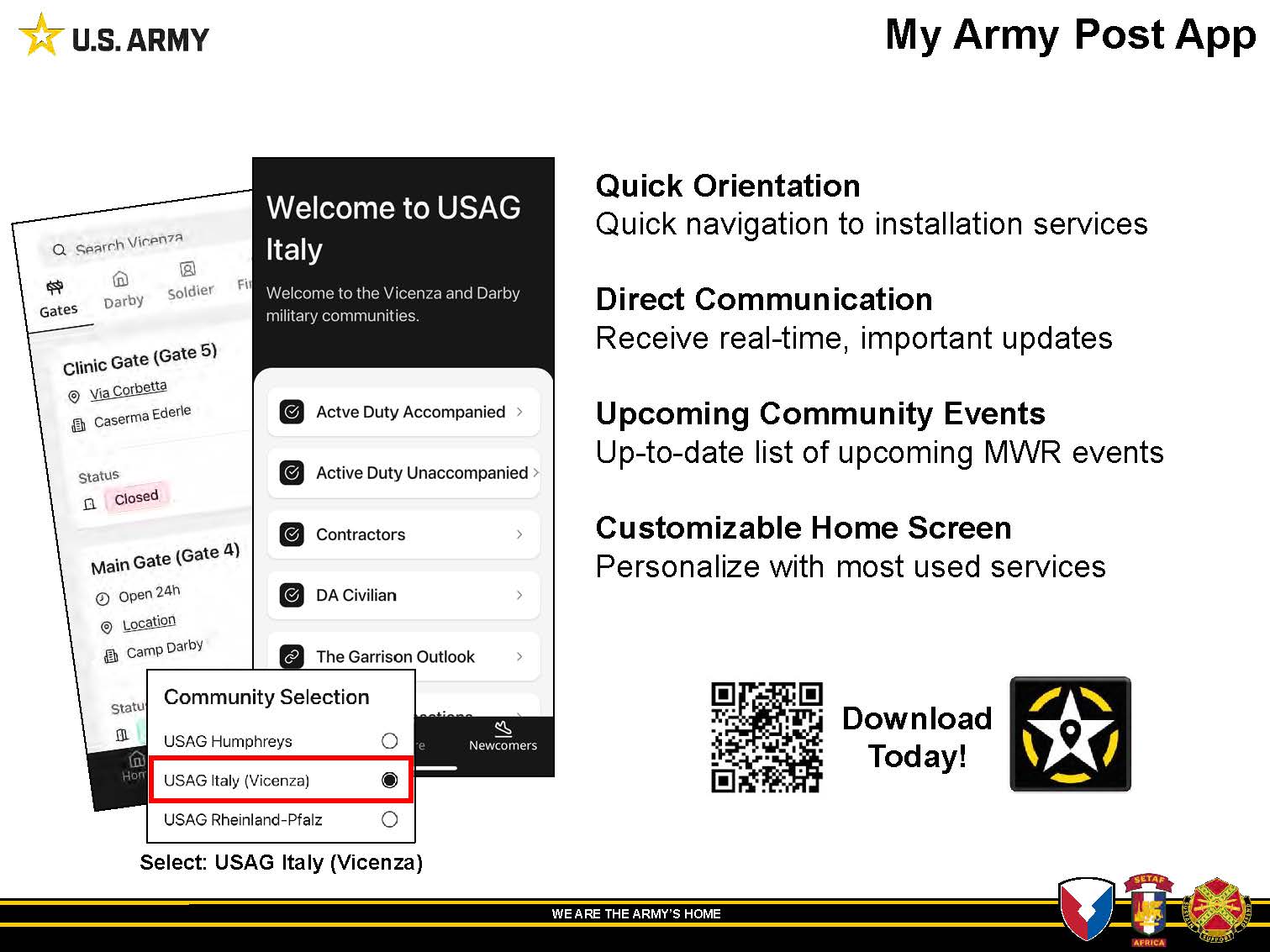Click the checkmark icon beside DA Civilian
This screenshot has width=1270, height=952.
[x=292, y=595]
